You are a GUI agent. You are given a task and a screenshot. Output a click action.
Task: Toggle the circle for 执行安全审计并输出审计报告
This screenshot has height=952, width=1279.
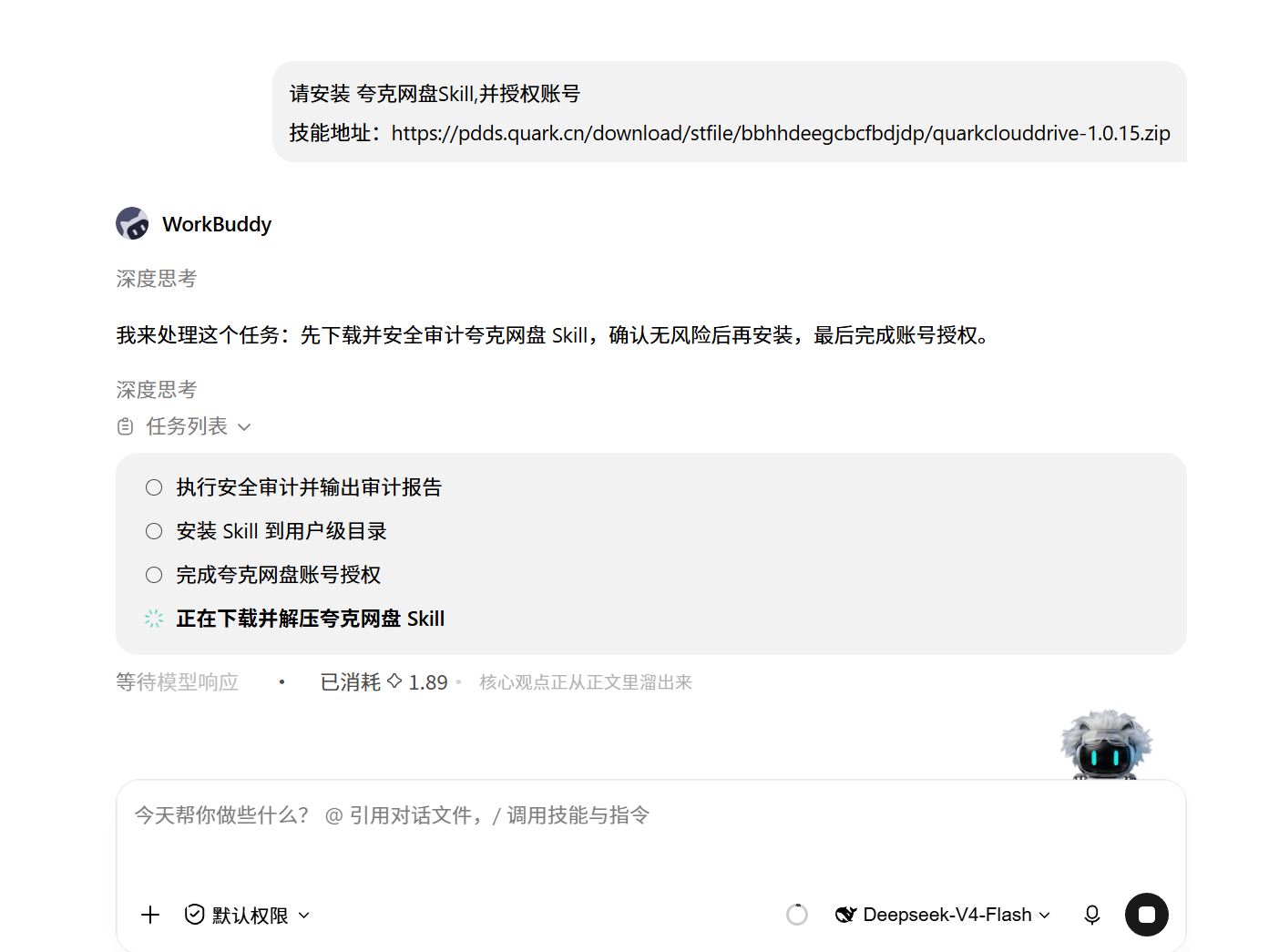pyautogui.click(x=154, y=487)
